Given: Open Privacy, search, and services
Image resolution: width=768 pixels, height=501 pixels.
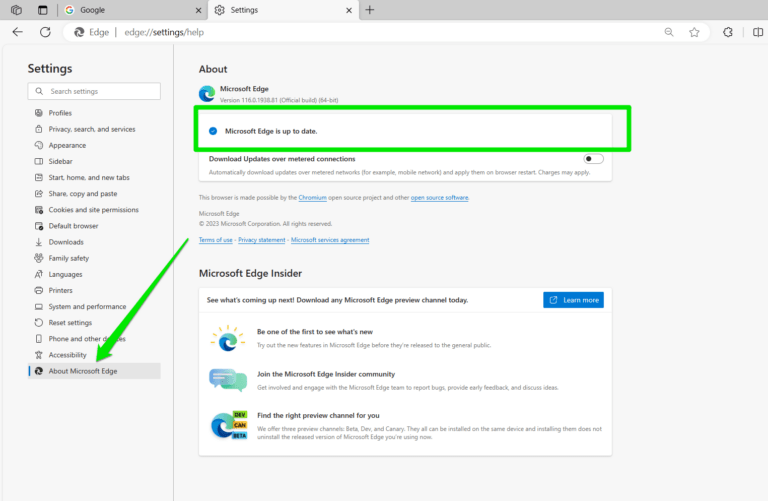Looking at the screenshot, I should point(92,129).
